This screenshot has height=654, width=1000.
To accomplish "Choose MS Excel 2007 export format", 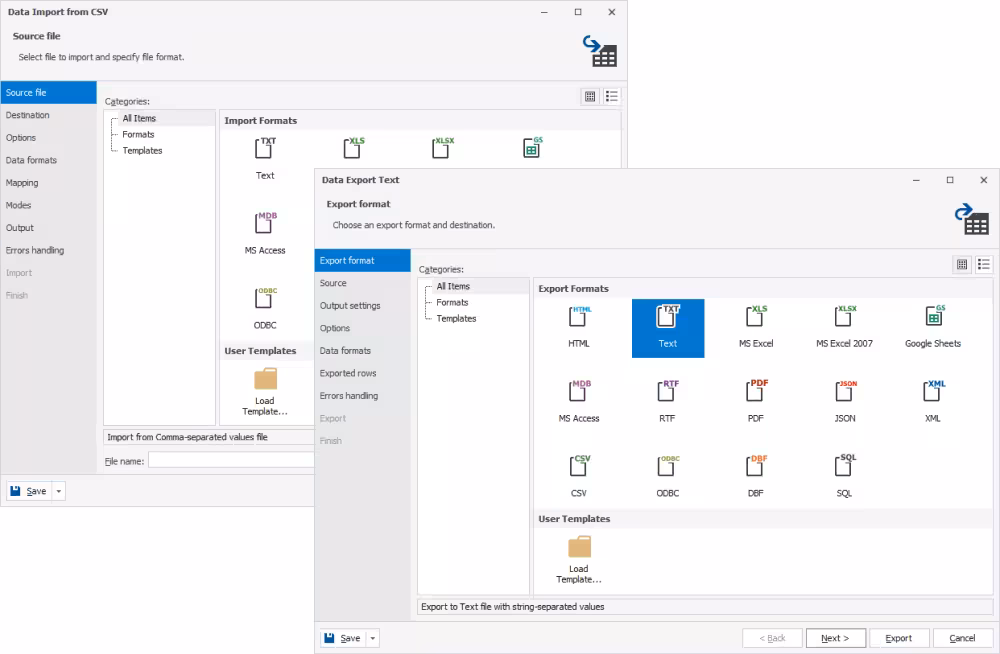I will pos(844,327).
